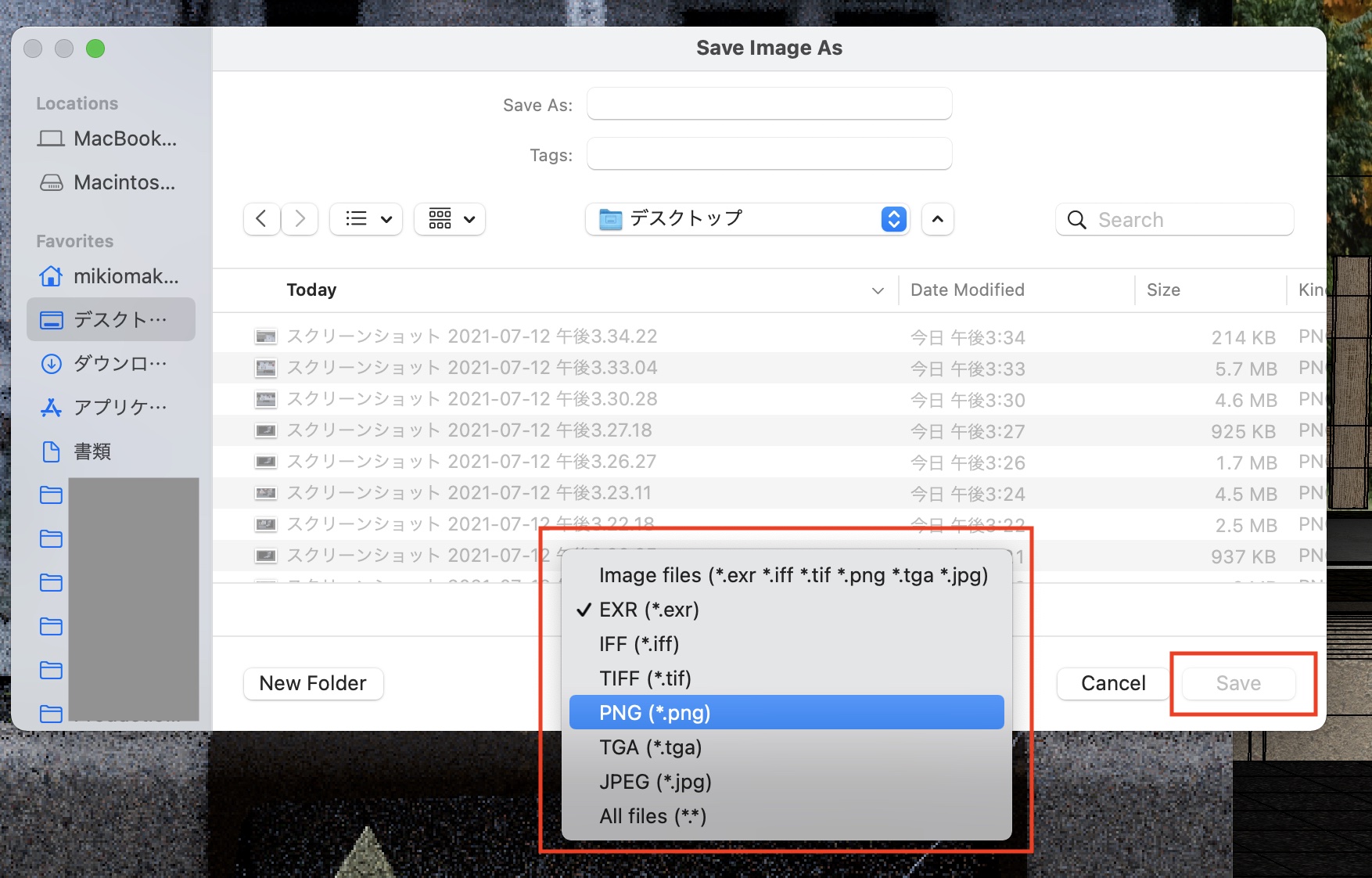The width and height of the screenshot is (1372, 878).
Task: Open the 書類 folder in sidebar
Action: (92, 452)
